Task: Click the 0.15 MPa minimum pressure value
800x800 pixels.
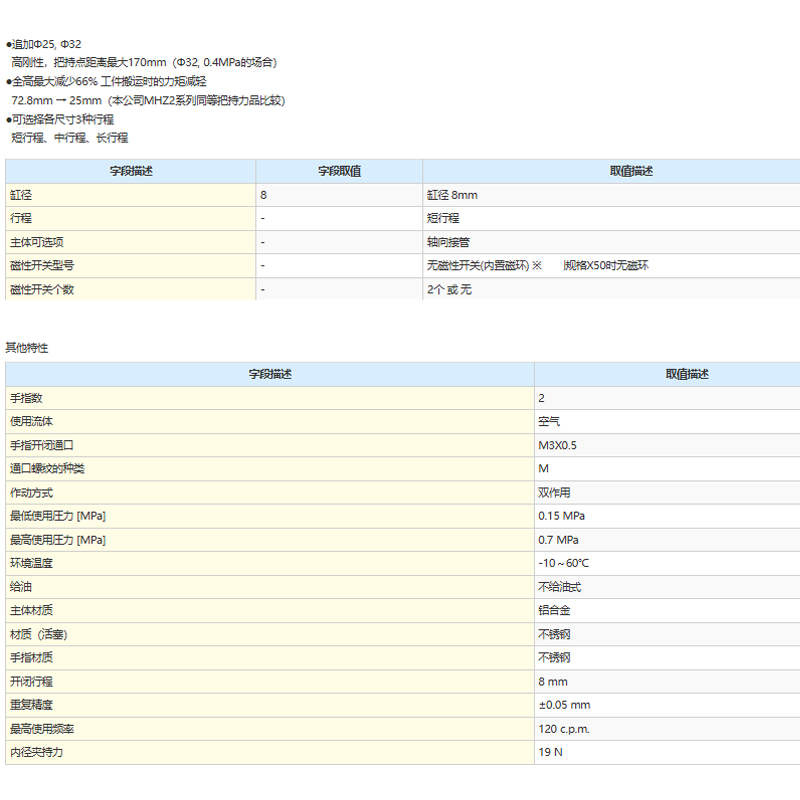Action: click(x=562, y=516)
